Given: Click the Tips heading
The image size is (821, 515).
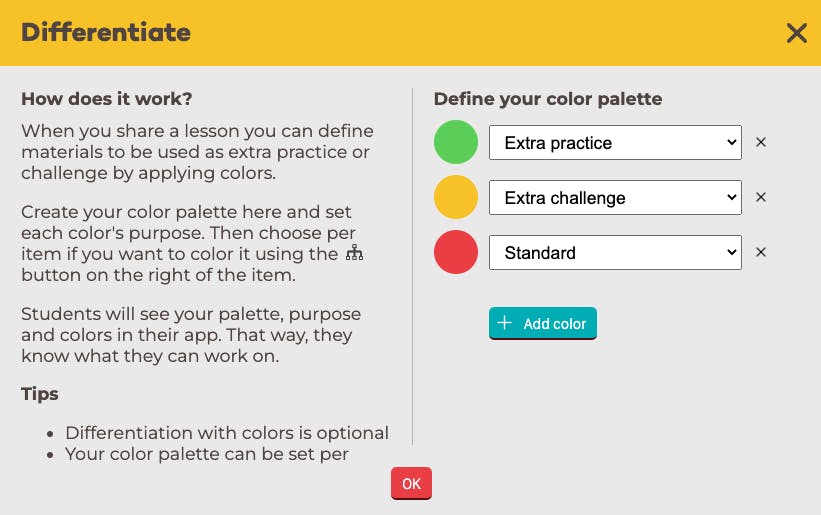Looking at the screenshot, I should pyautogui.click(x=40, y=394).
